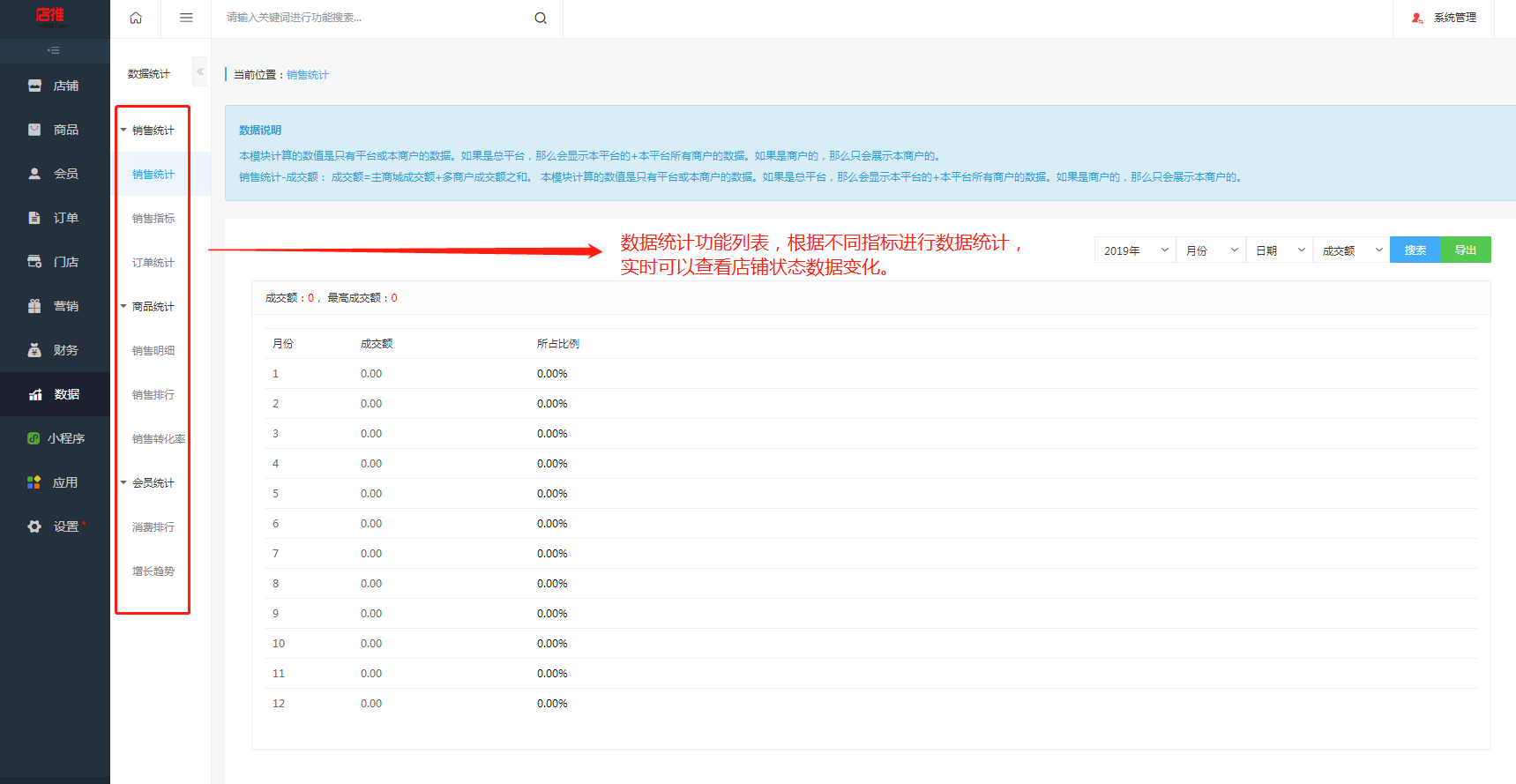Open the 日期 dropdown

1280,250
